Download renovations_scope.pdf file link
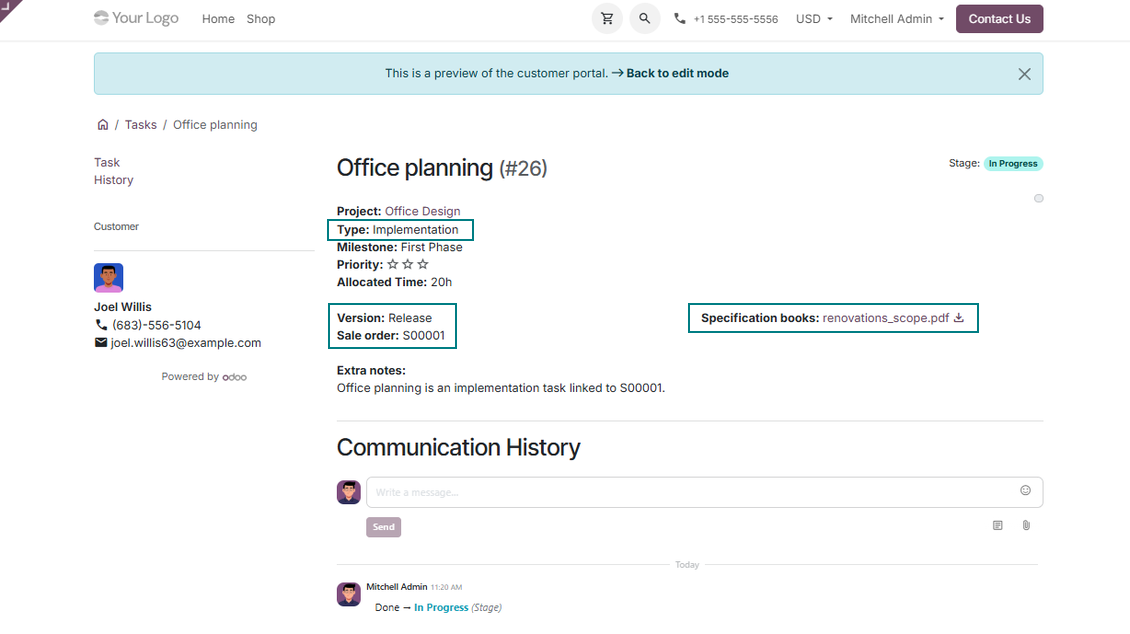The image size is (1130, 634). [x=886, y=318]
